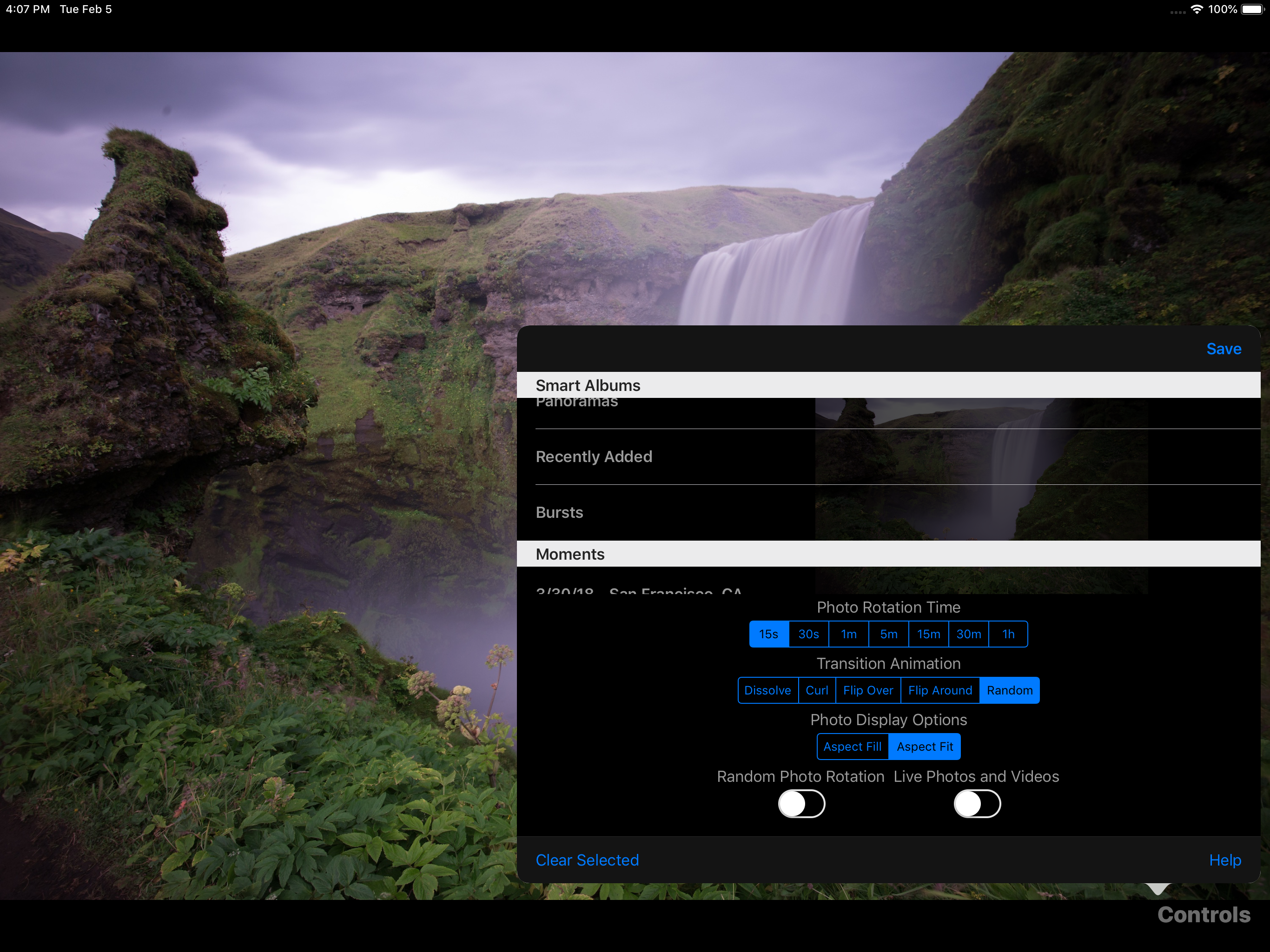Choose 5m rotation time
Screen dimensions: 1270x952
tap(888, 634)
